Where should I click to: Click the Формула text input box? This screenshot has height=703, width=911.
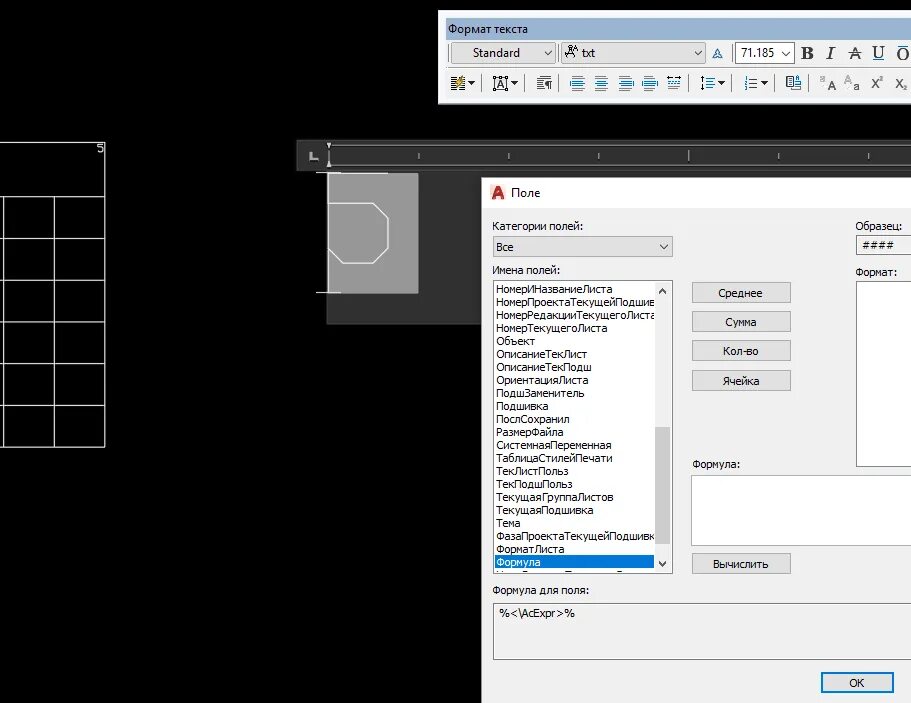click(801, 511)
